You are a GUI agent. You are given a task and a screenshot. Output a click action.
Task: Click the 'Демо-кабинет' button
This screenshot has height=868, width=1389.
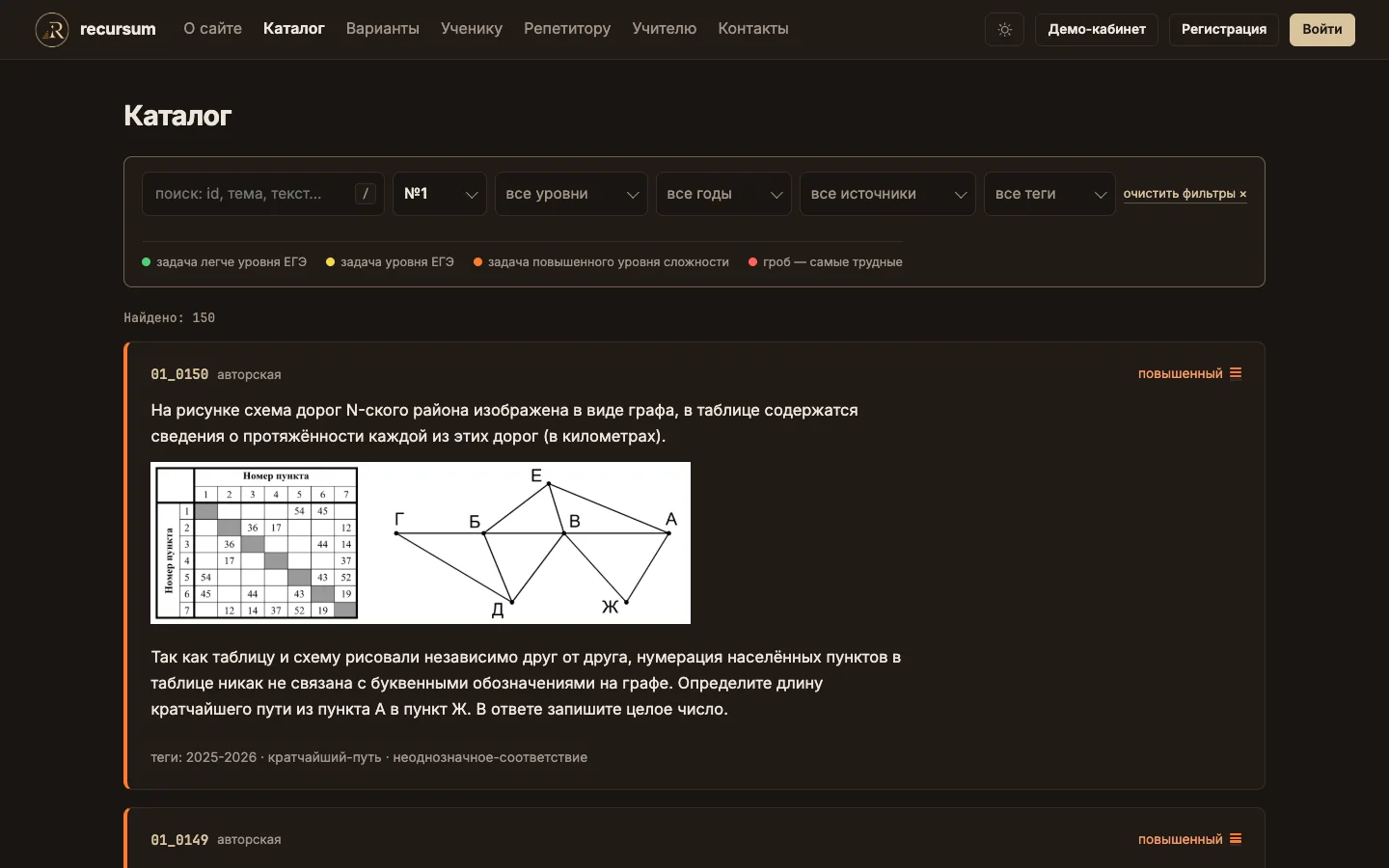point(1097,30)
